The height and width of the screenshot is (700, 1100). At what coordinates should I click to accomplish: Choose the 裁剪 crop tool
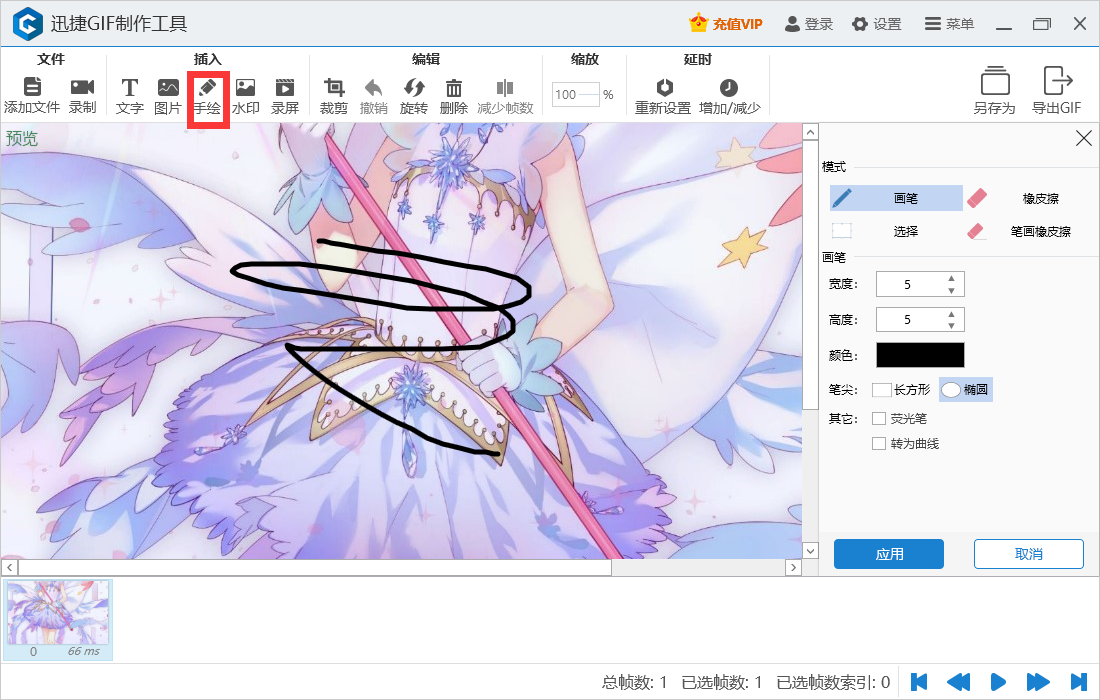334,96
